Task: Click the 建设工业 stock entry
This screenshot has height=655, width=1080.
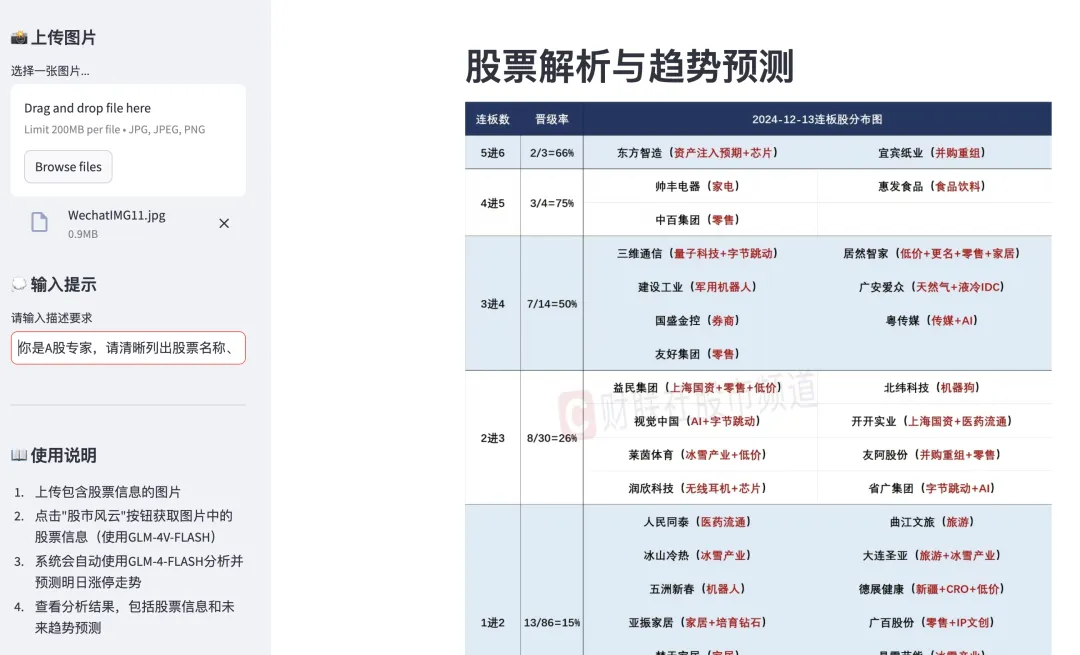Action: (x=698, y=287)
